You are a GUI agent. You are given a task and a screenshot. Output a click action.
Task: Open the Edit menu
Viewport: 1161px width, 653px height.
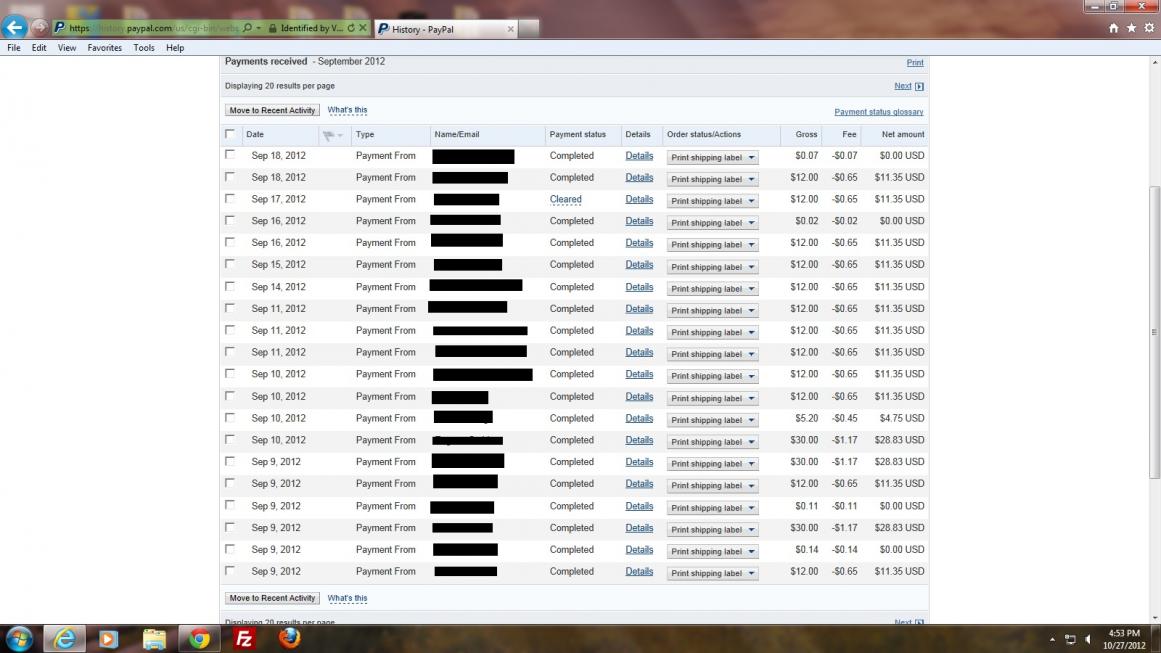[39, 48]
